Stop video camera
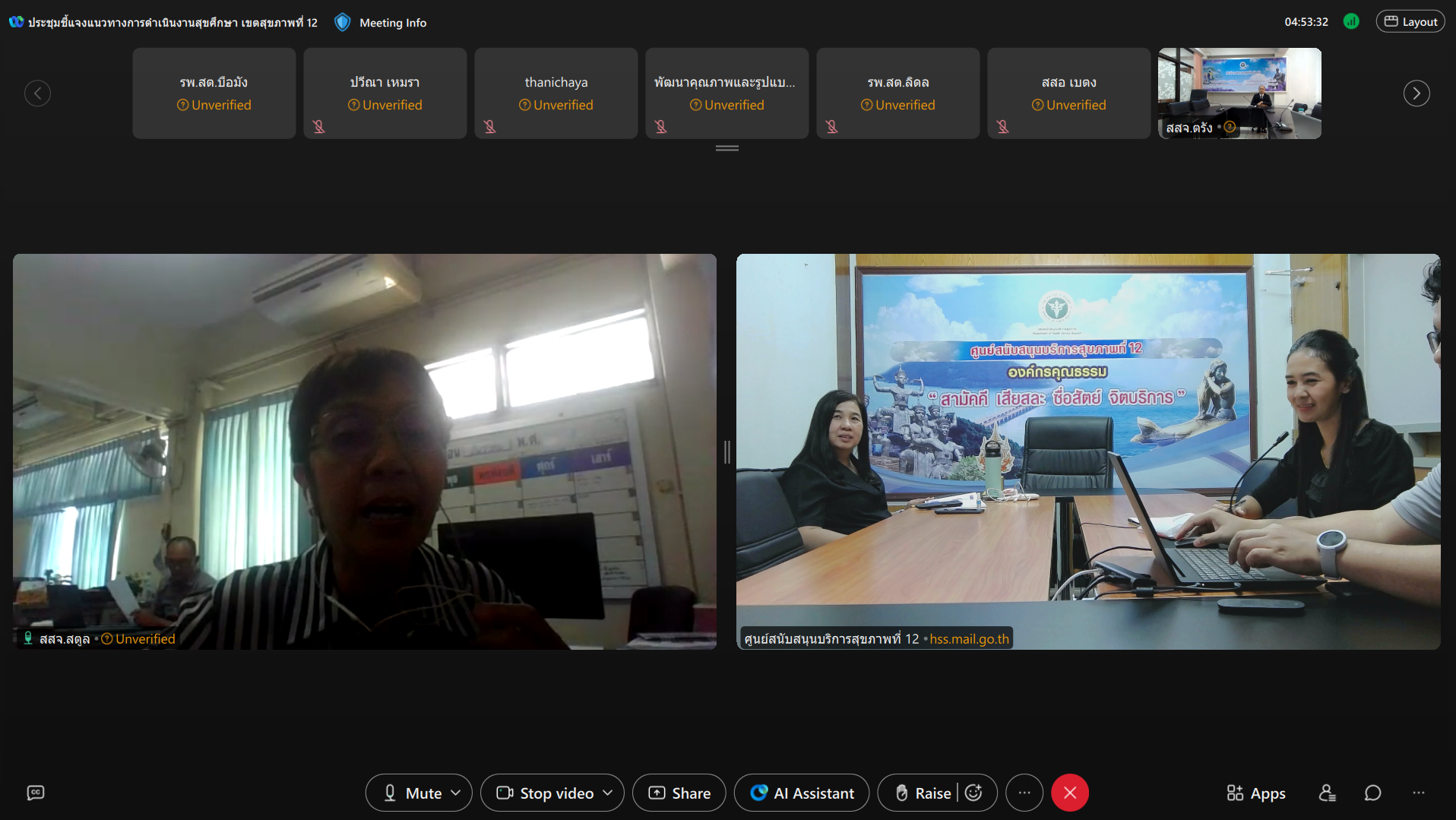The width and height of the screenshot is (1456, 820). (545, 793)
